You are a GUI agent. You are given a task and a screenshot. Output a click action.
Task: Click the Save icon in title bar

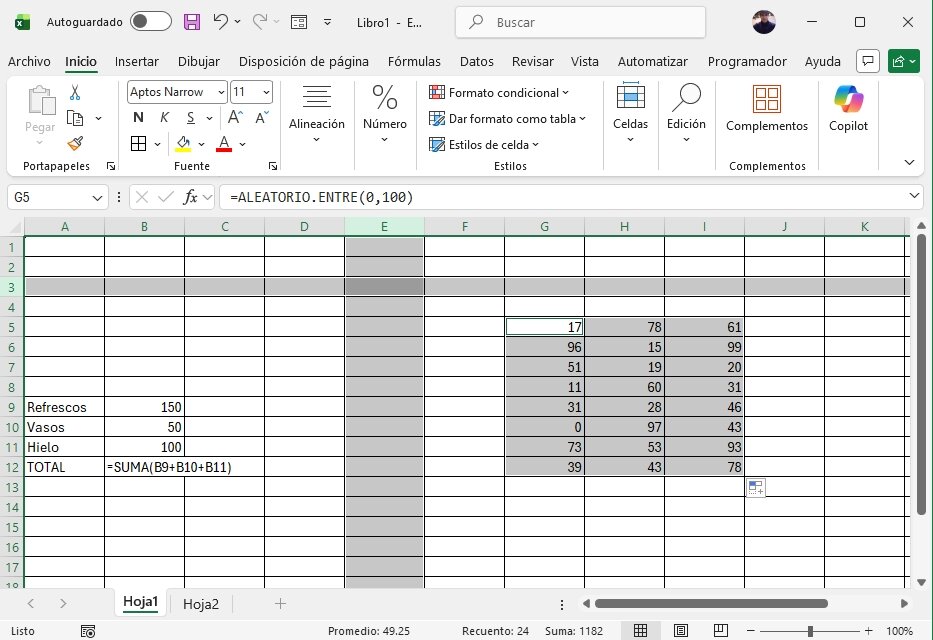192,21
